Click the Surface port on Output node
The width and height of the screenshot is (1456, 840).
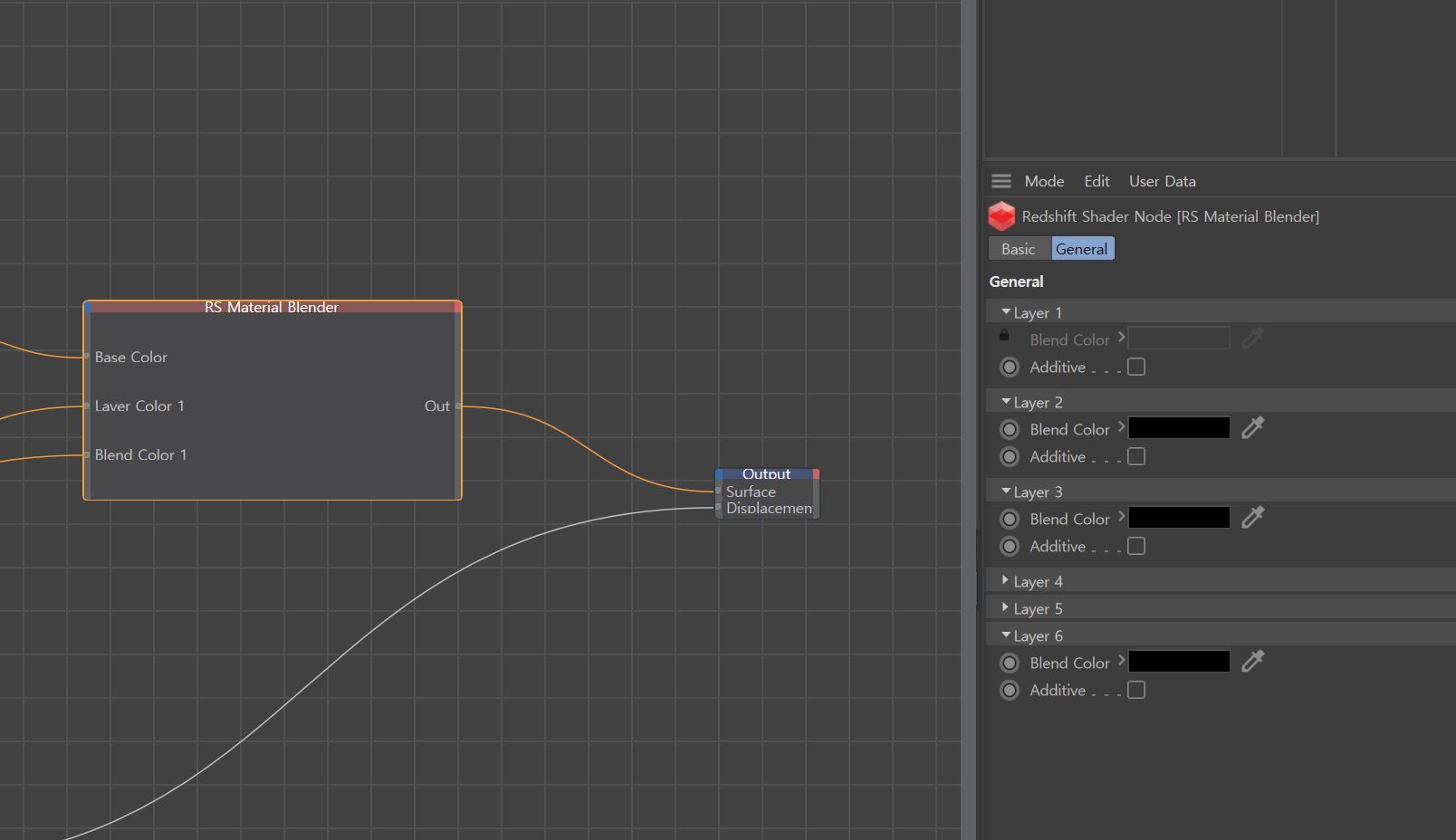tap(719, 492)
